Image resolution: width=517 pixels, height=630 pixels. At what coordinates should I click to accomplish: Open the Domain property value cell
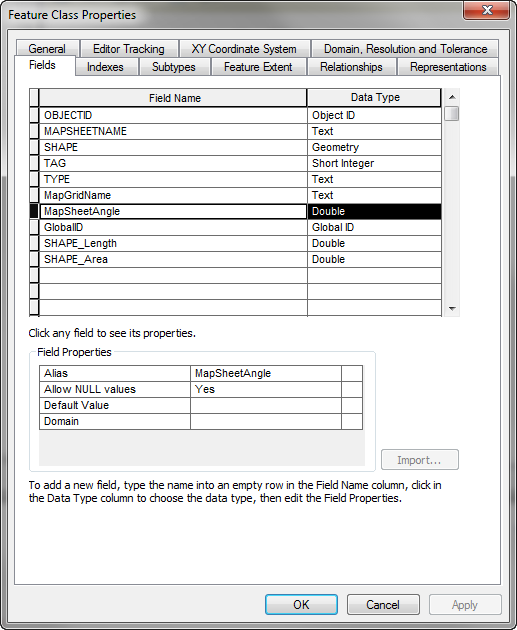click(266, 421)
